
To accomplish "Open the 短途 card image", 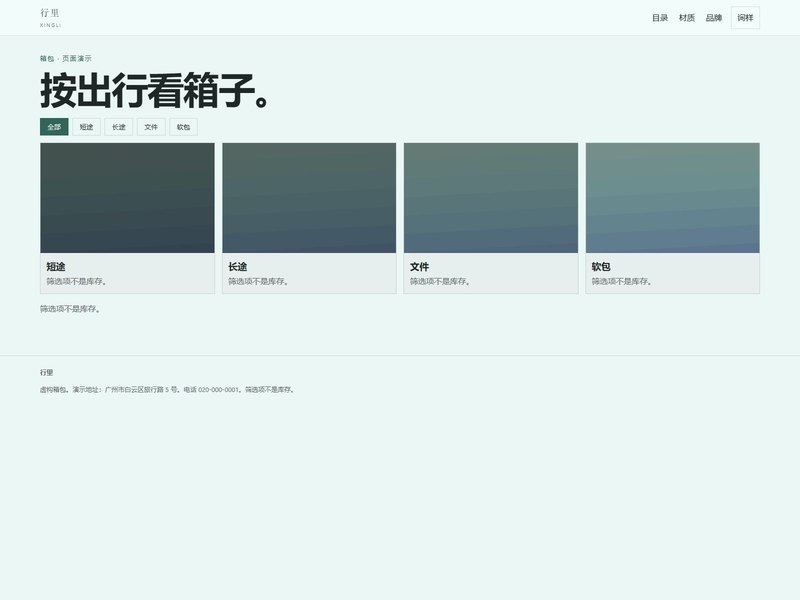I will (x=128, y=198).
